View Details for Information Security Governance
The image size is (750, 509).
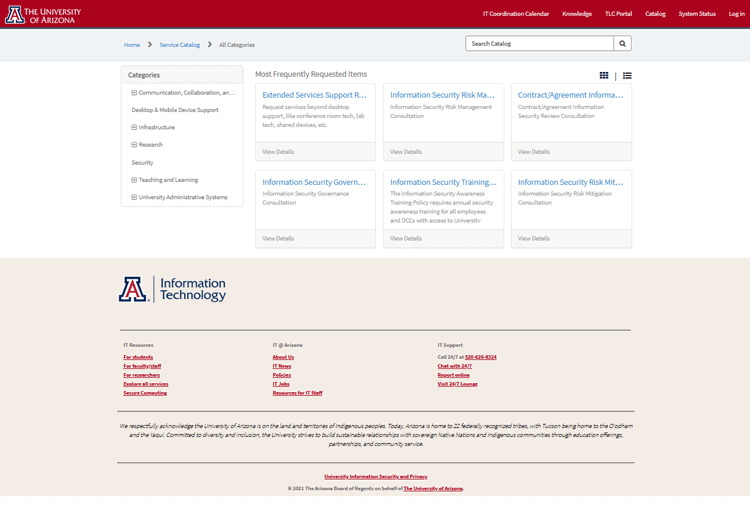[x=279, y=239]
